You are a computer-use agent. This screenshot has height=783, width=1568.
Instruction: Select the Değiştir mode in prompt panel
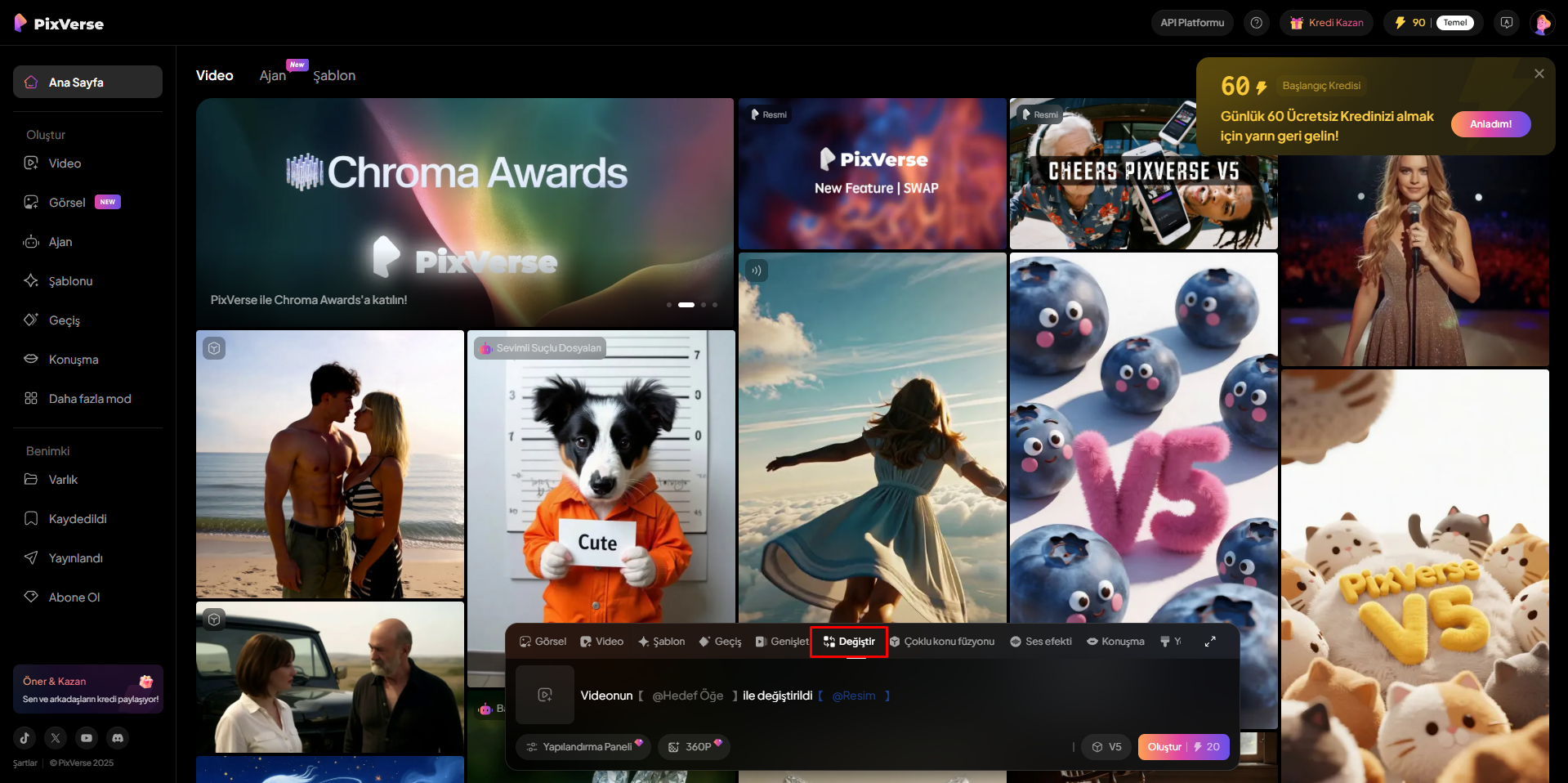(x=849, y=642)
